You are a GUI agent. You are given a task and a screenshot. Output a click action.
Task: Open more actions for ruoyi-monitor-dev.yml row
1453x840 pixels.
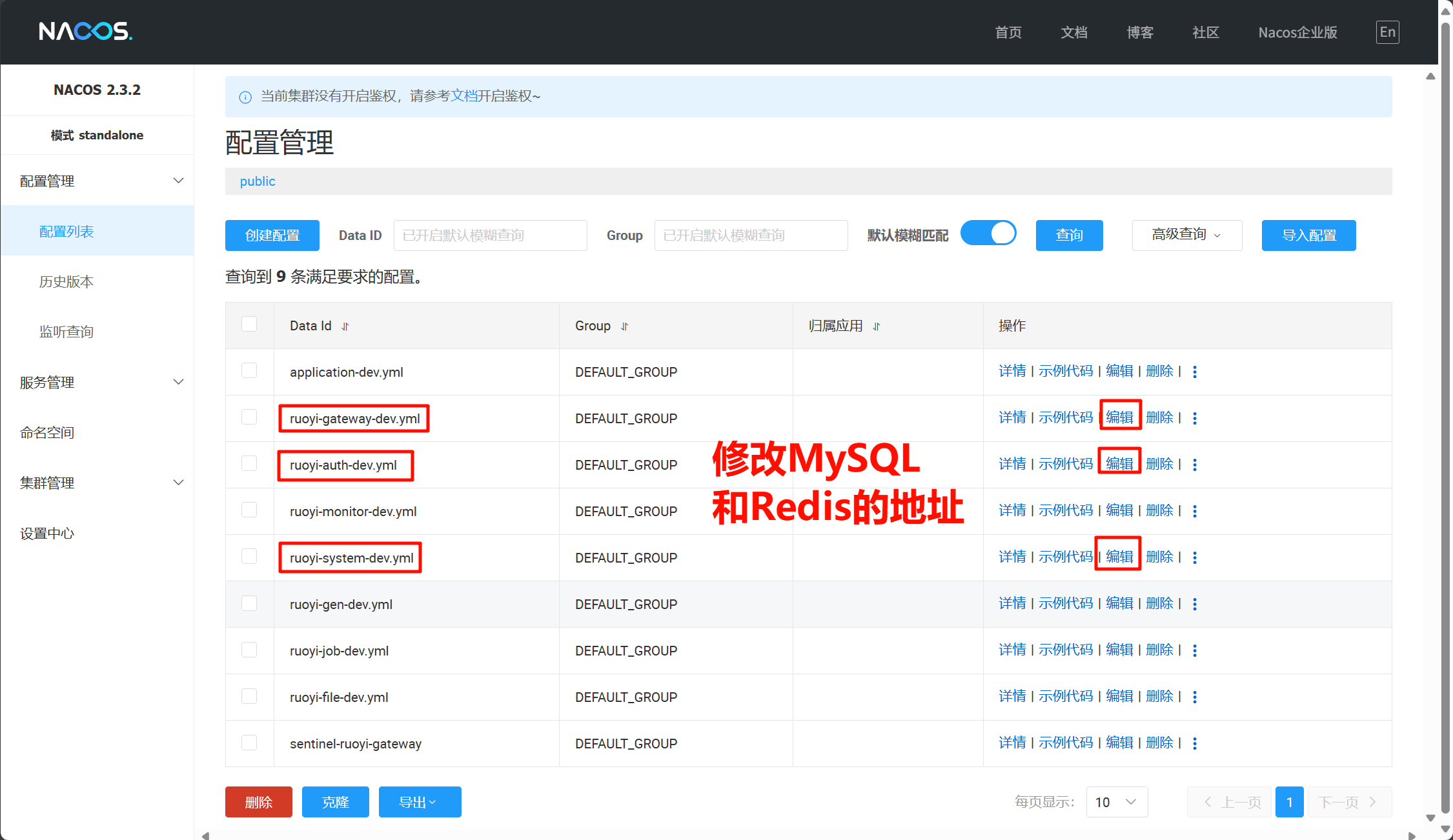tap(1195, 511)
